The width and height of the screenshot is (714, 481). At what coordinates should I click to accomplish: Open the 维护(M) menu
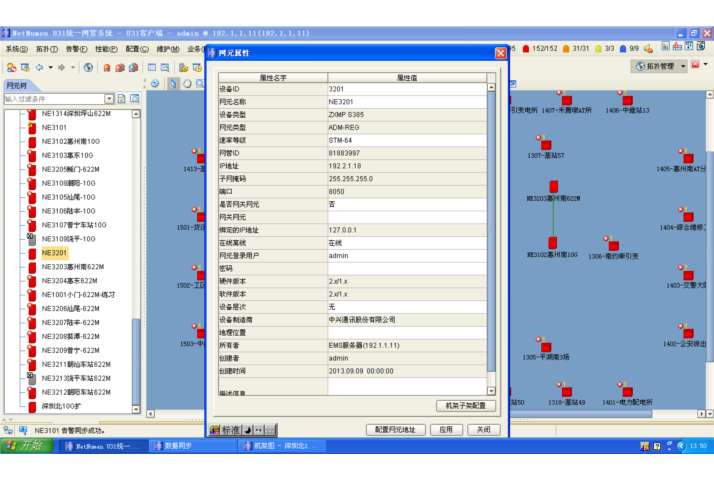(168, 48)
